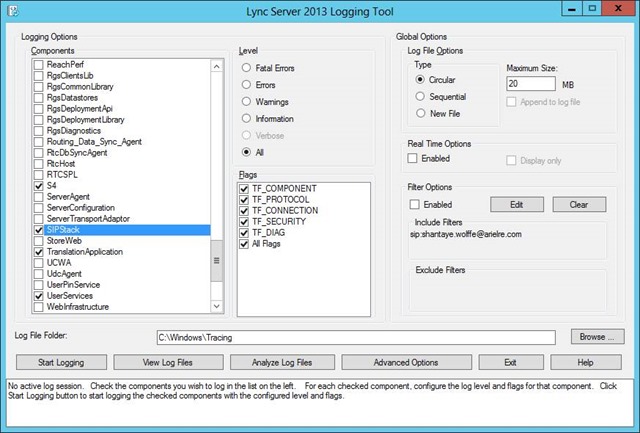Click the sip:shantaye.wolffe@arielre.com include filter
The height and width of the screenshot is (433, 640).
click(466, 234)
